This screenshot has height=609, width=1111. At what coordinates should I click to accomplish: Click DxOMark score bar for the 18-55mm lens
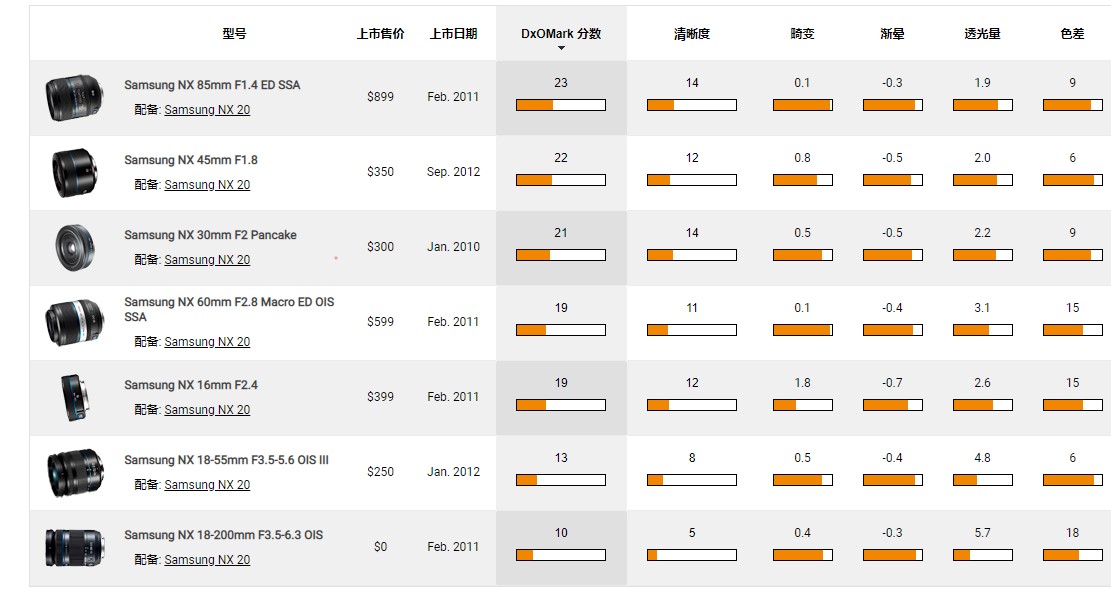pyautogui.click(x=561, y=480)
